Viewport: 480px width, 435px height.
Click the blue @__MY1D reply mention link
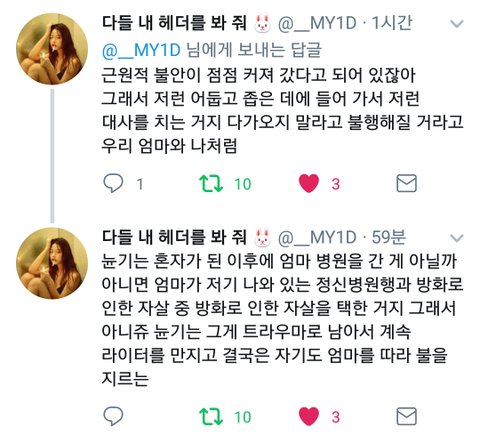pyautogui.click(x=141, y=51)
